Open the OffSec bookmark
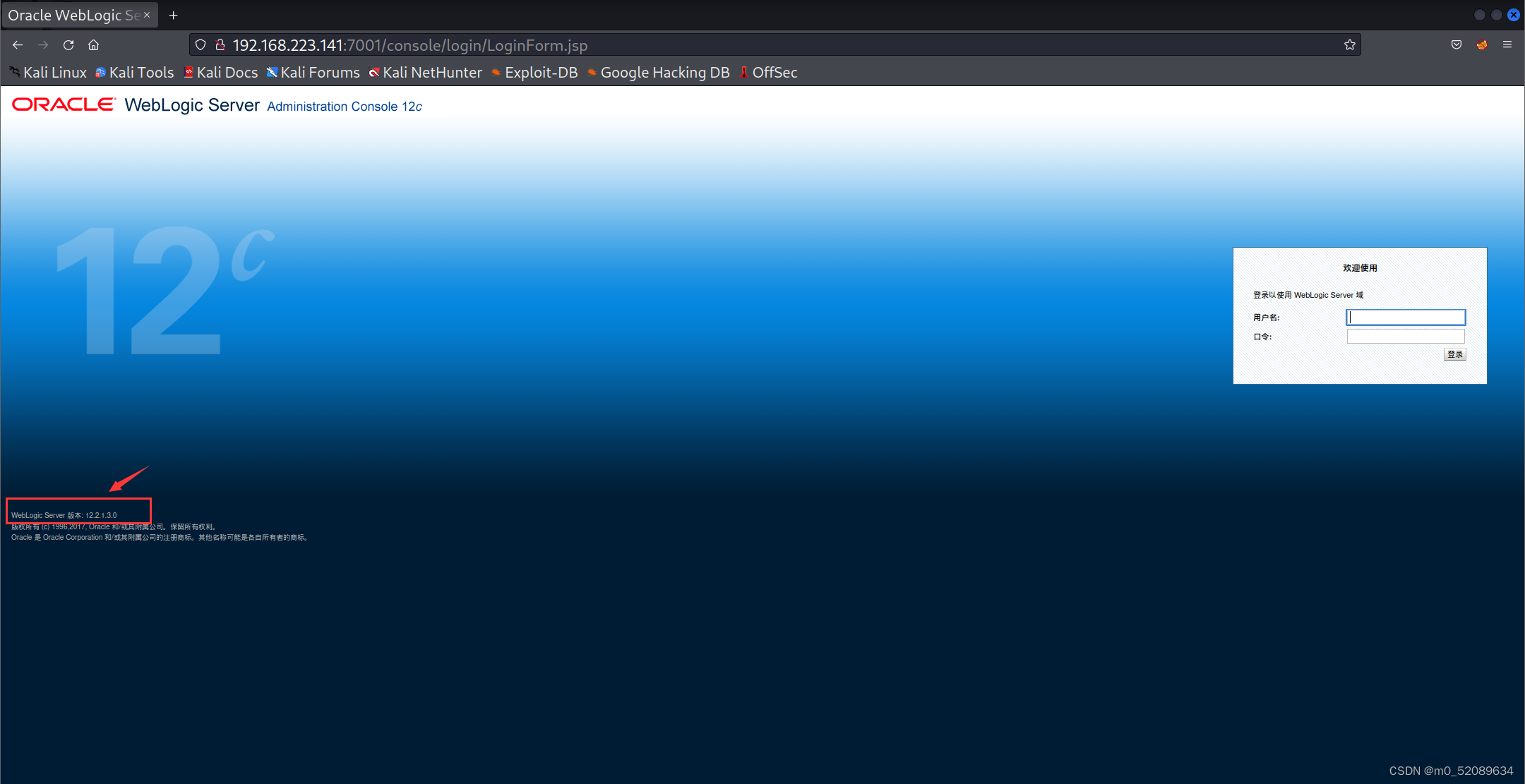Screen dimensions: 1525x784 [x=768, y=73]
